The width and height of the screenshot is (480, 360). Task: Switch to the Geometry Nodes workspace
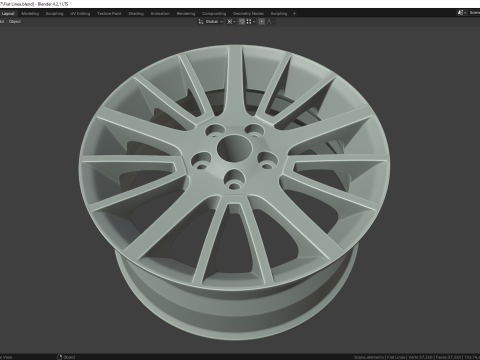pyautogui.click(x=248, y=14)
